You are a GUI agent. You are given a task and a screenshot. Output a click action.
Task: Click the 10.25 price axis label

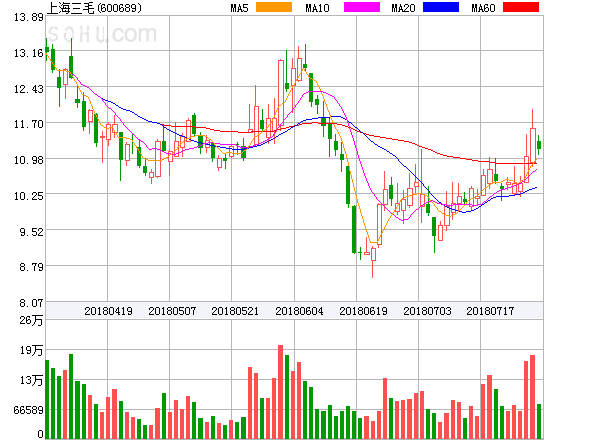pos(29,196)
